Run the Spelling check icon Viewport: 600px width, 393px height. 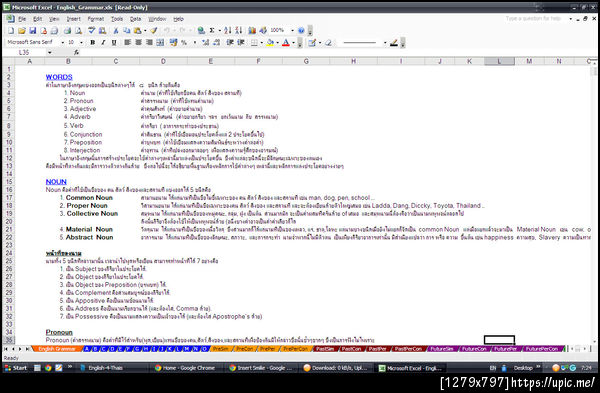coord(91,31)
